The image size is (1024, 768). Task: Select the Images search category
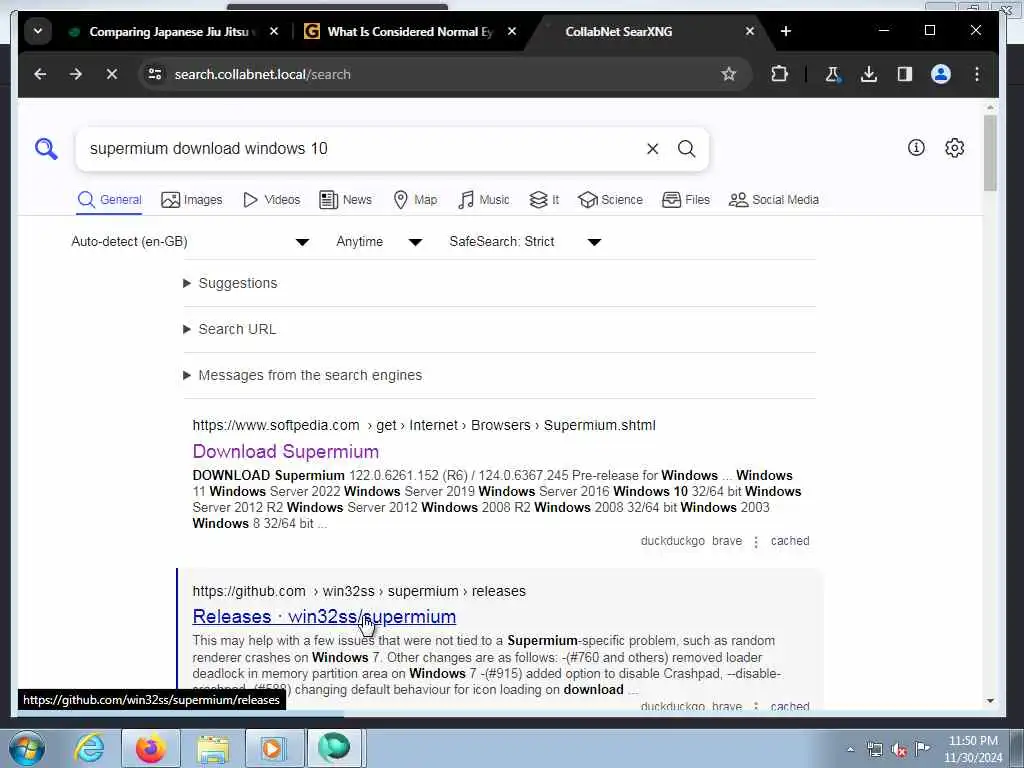[191, 200]
